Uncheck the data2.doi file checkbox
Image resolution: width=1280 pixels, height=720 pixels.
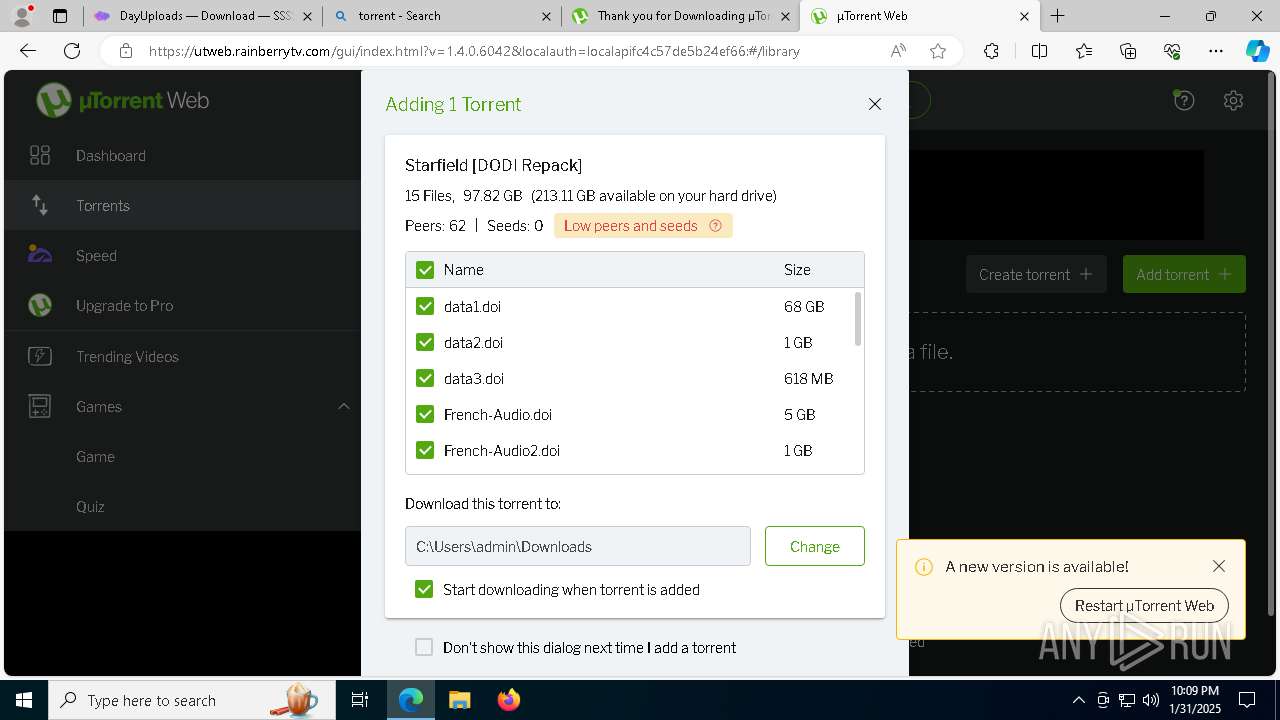click(x=425, y=342)
